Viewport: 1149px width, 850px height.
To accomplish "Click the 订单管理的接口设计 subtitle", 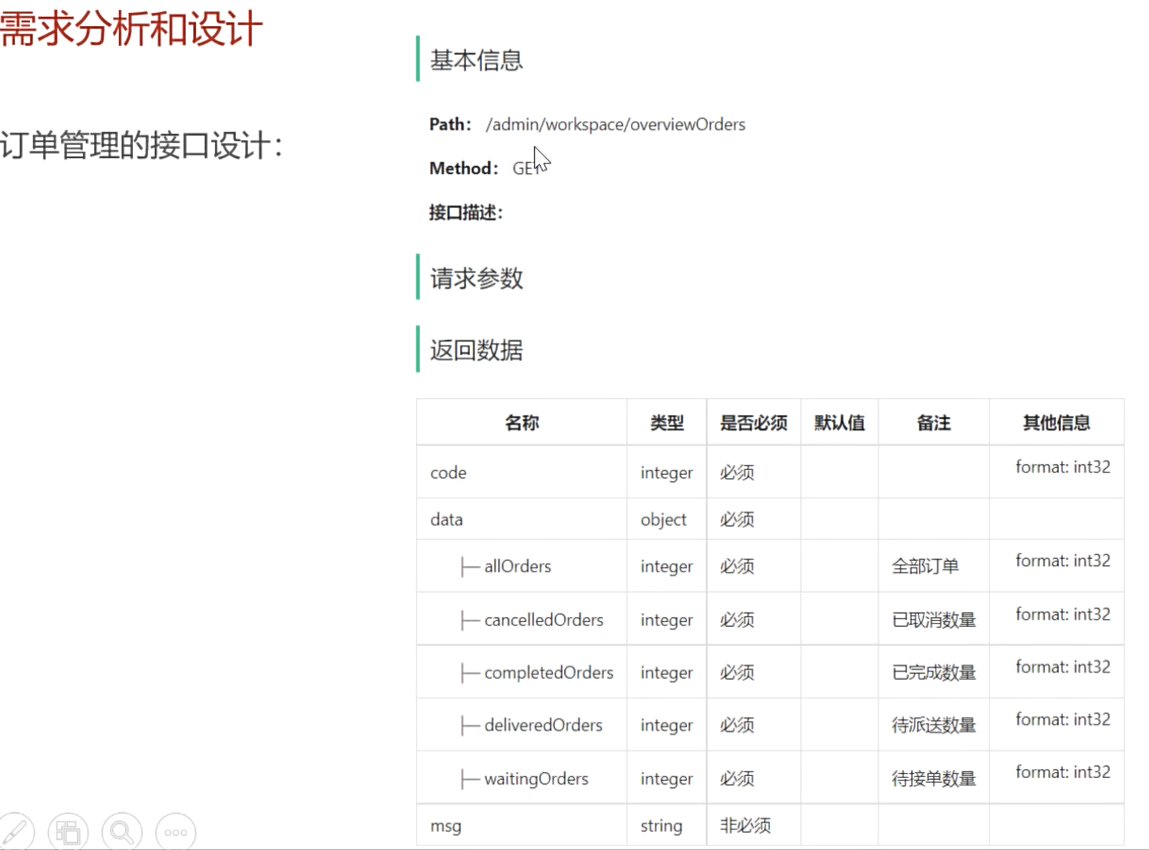I will click(x=141, y=145).
